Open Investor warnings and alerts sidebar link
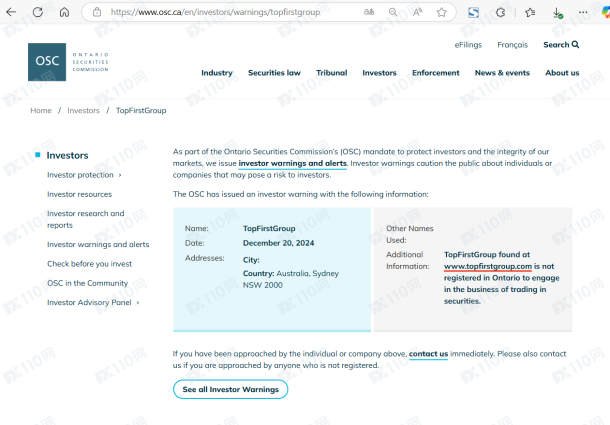This screenshot has width=610, height=425. click(x=98, y=244)
